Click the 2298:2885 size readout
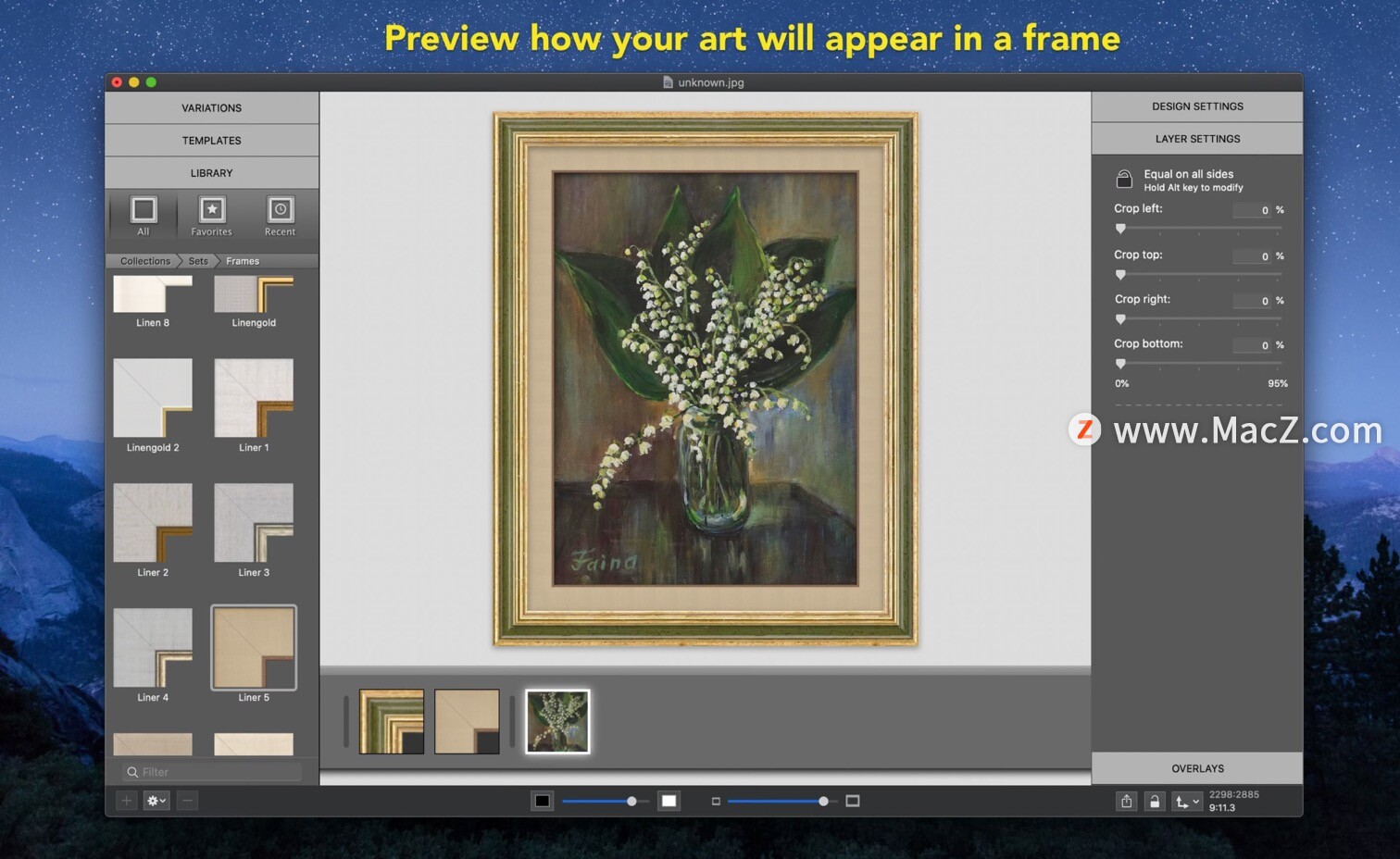1400x859 pixels. (x=1234, y=794)
